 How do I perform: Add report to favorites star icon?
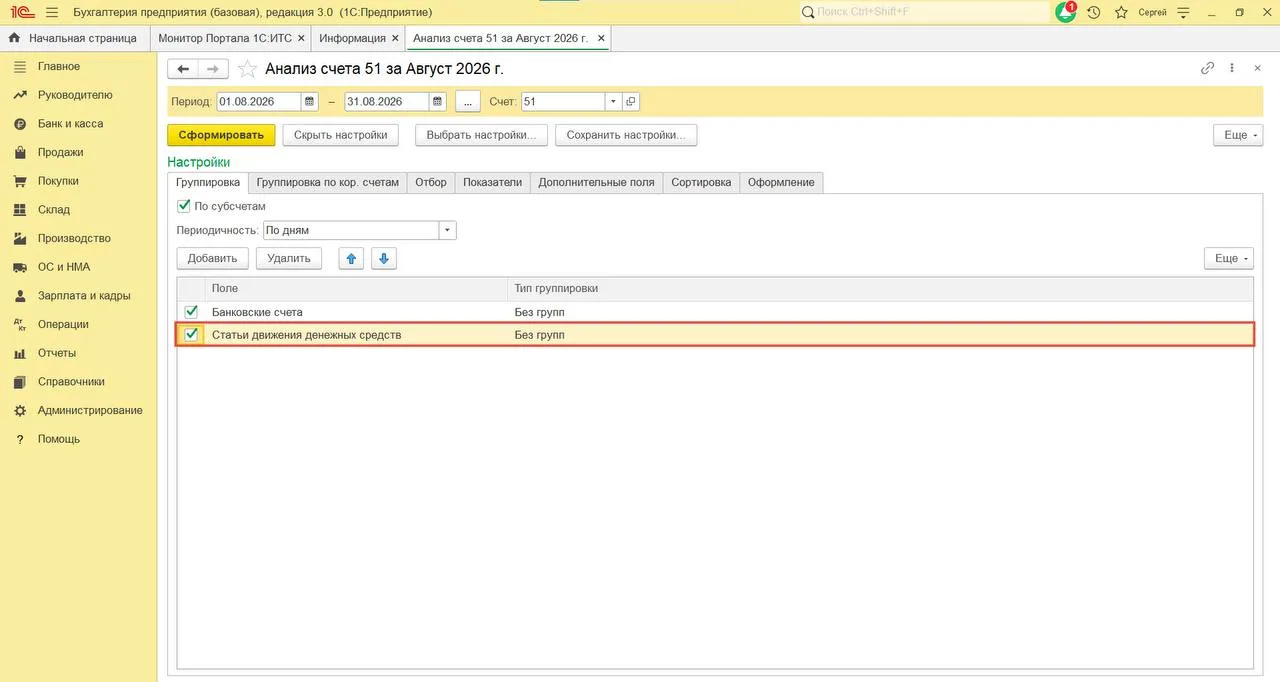click(247, 69)
